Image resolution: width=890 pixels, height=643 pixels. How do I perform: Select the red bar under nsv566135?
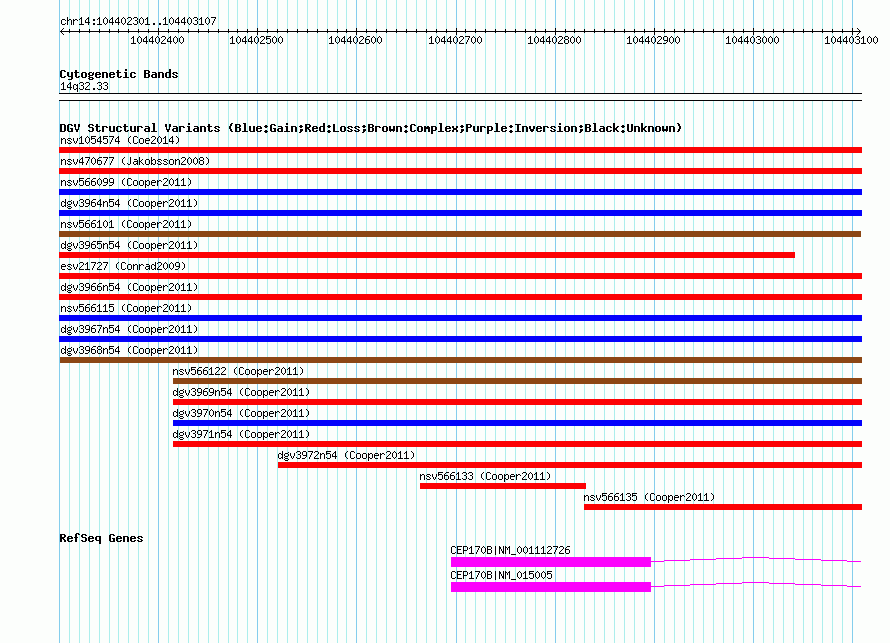point(723,507)
